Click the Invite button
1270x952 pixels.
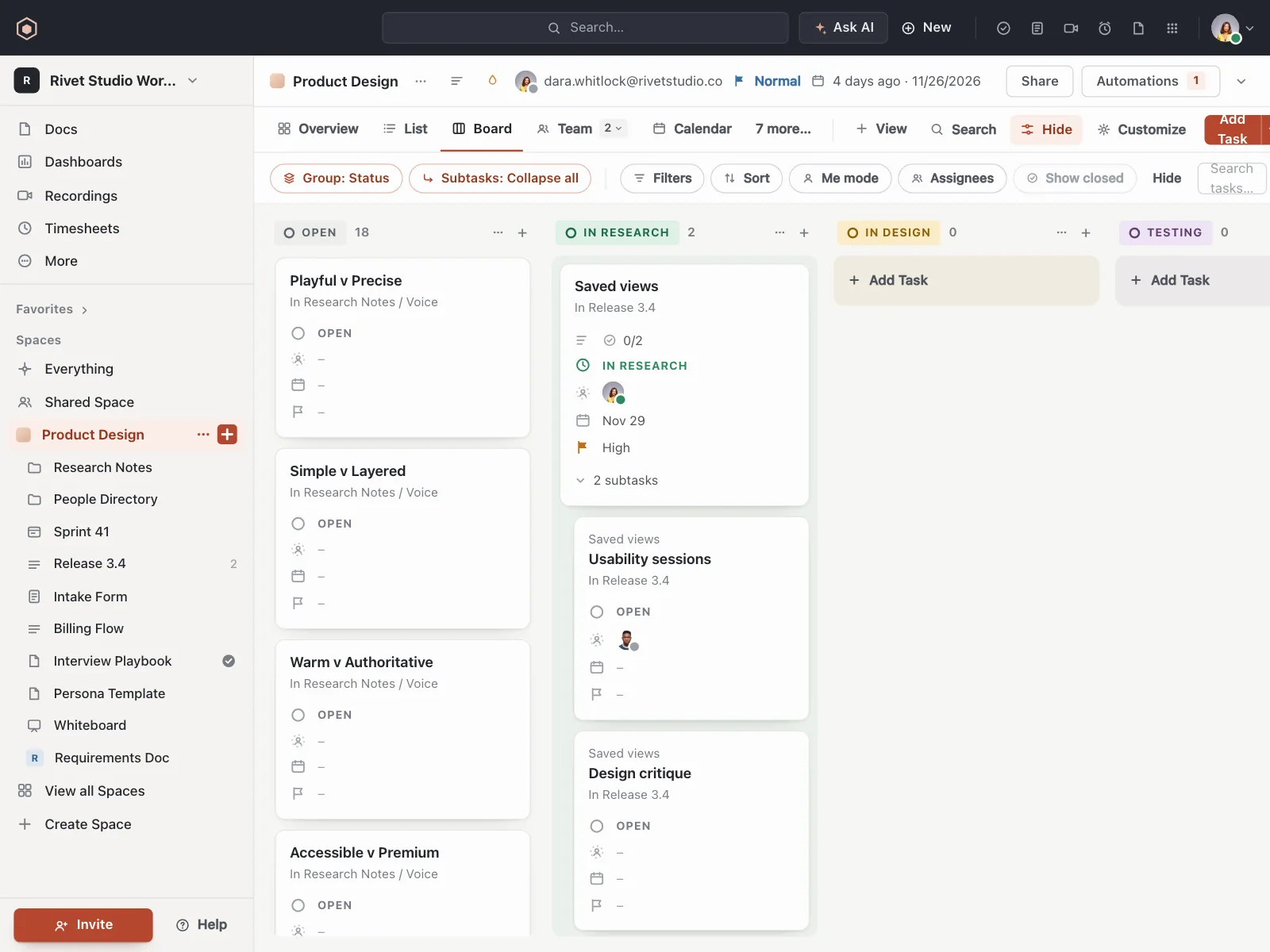(83, 925)
